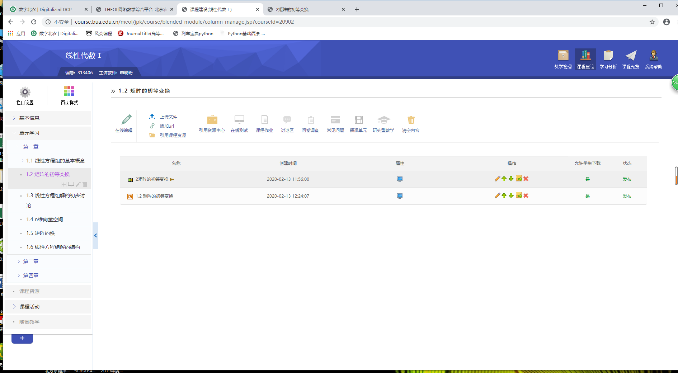The image size is (678, 373).
Task: Click the card layout icon in toolbar
Action: coord(335,120)
